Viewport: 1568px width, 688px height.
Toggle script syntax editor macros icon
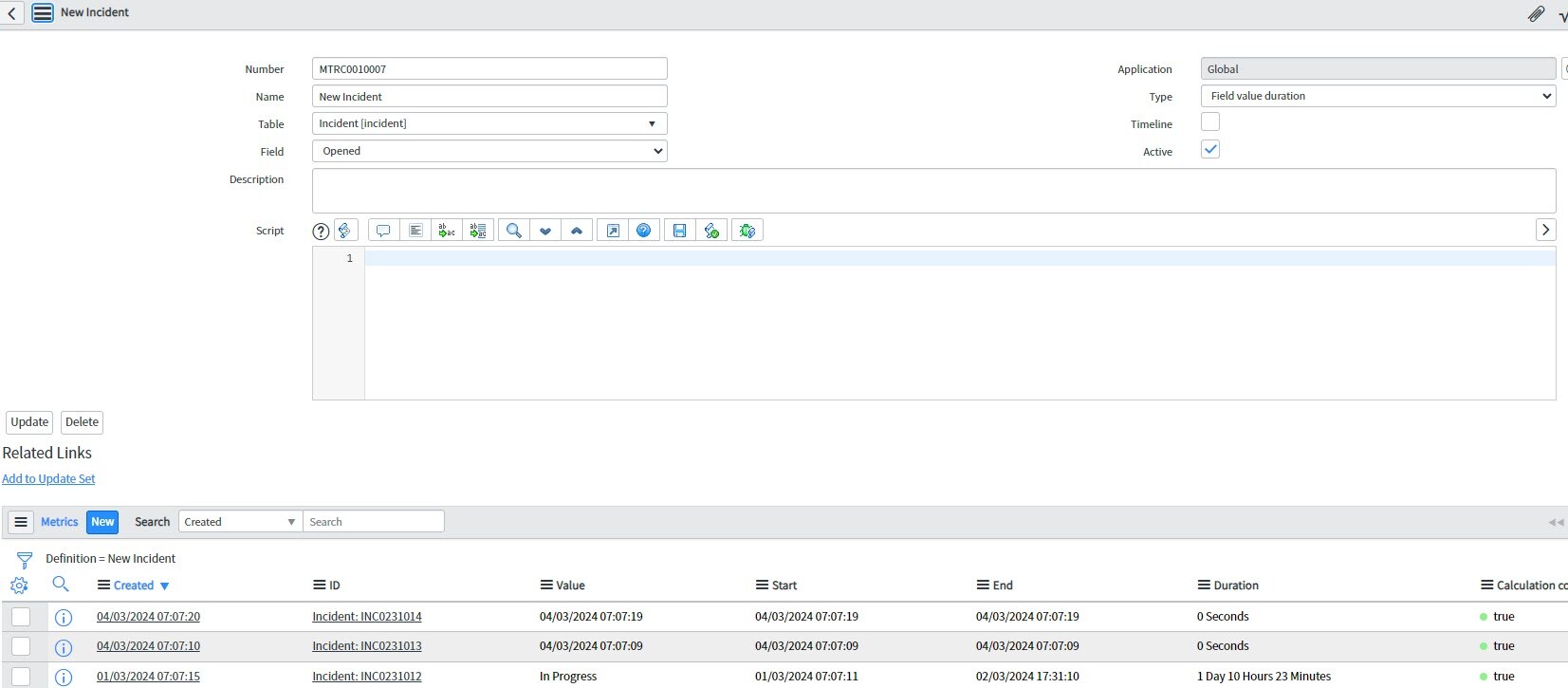pos(345,231)
